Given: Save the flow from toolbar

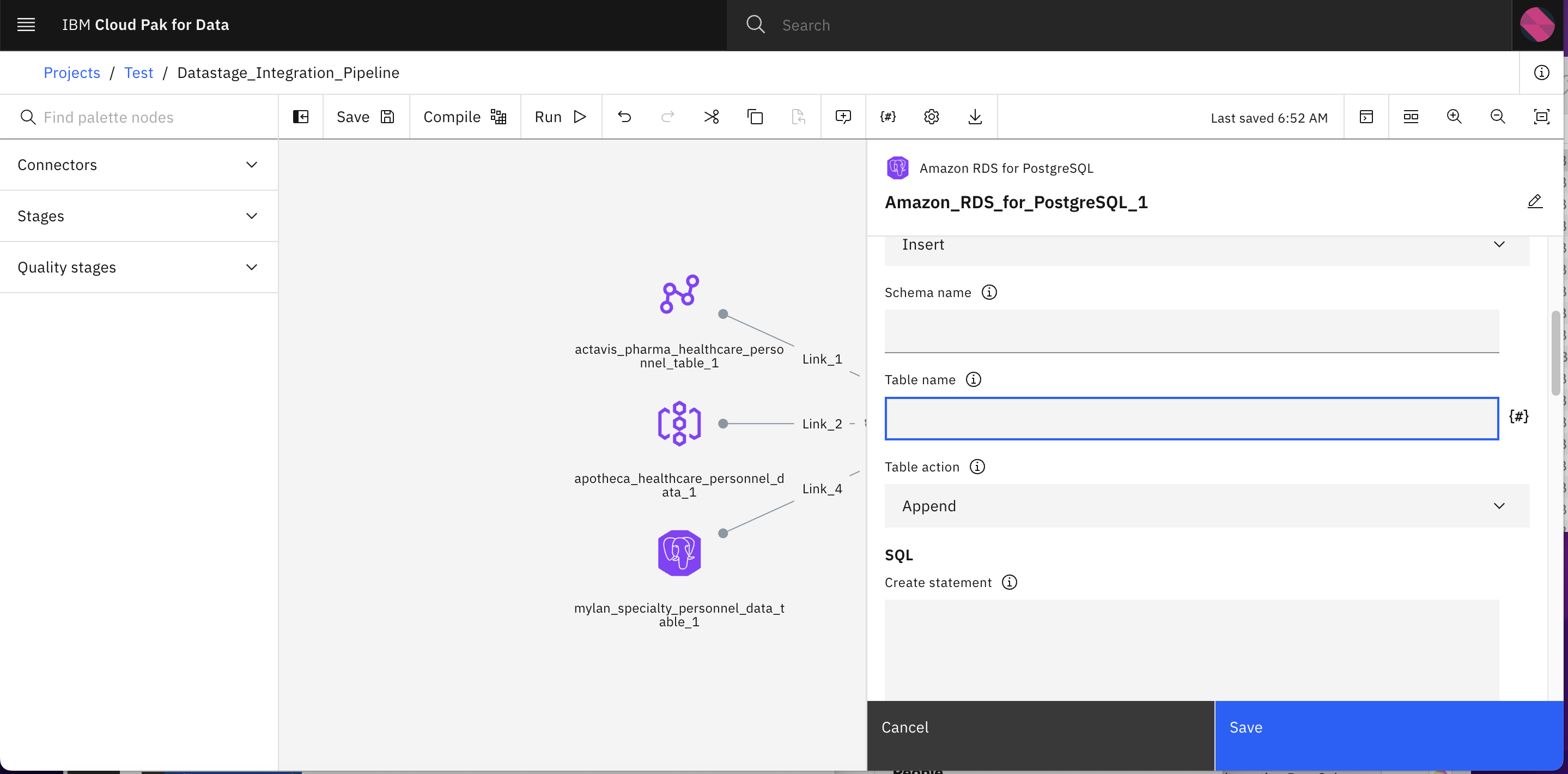Looking at the screenshot, I should click(x=366, y=117).
